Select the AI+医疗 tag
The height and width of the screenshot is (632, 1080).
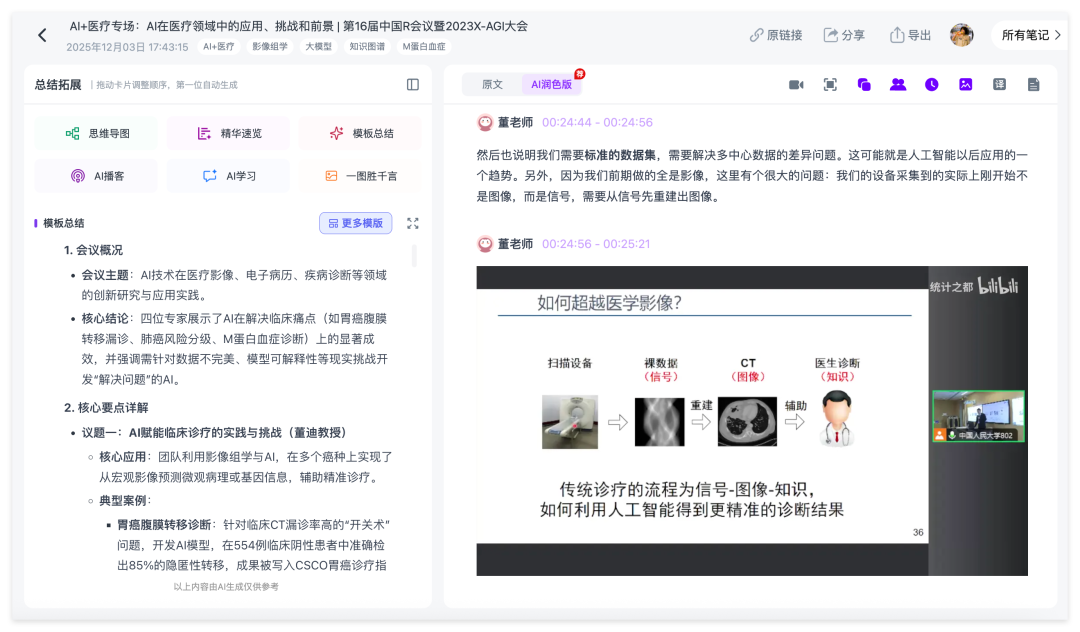point(218,47)
